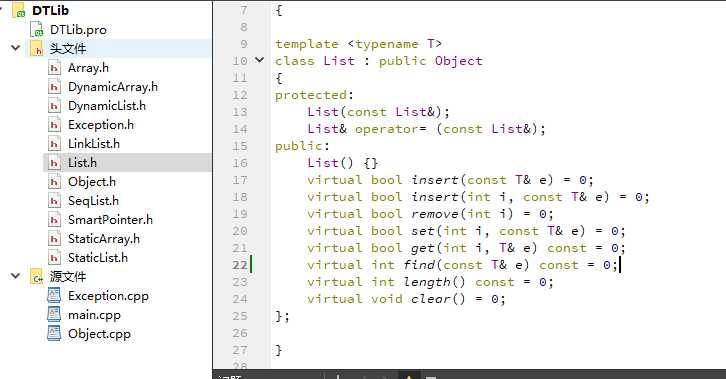The height and width of the screenshot is (379, 726).
Task: Click 'class List : public Object' line
Action: 379,61
